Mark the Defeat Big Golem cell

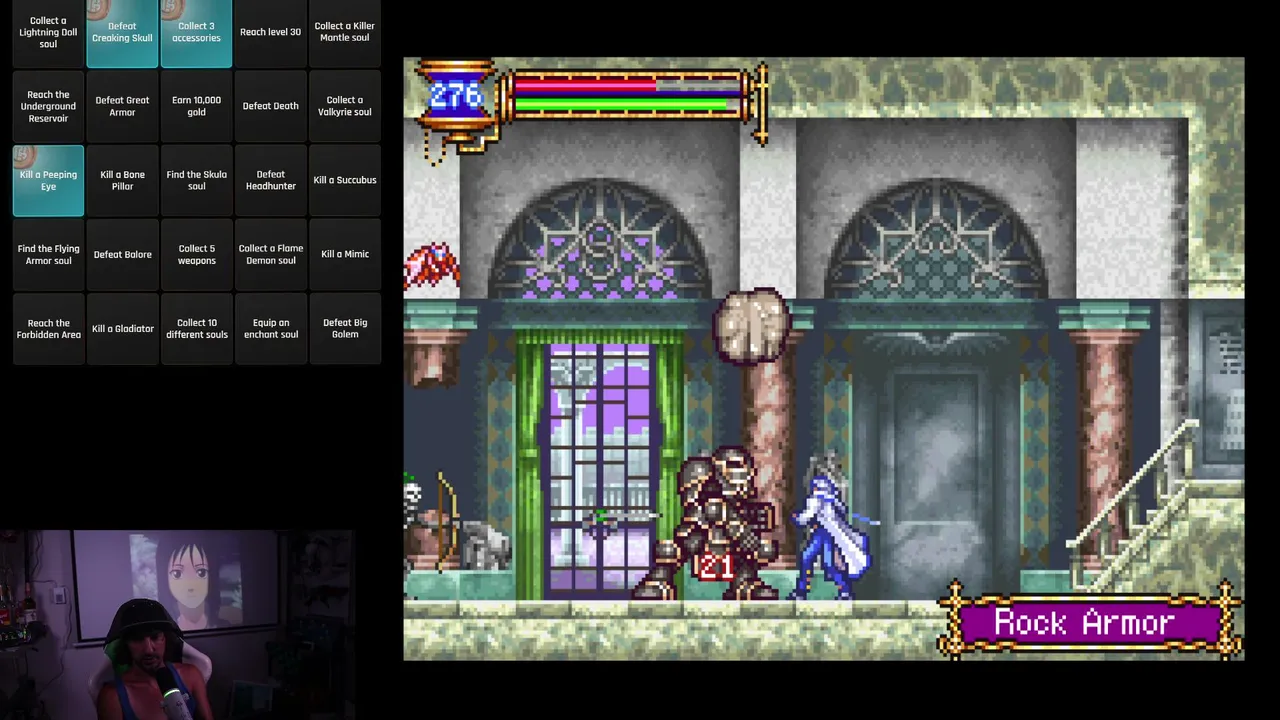344,328
